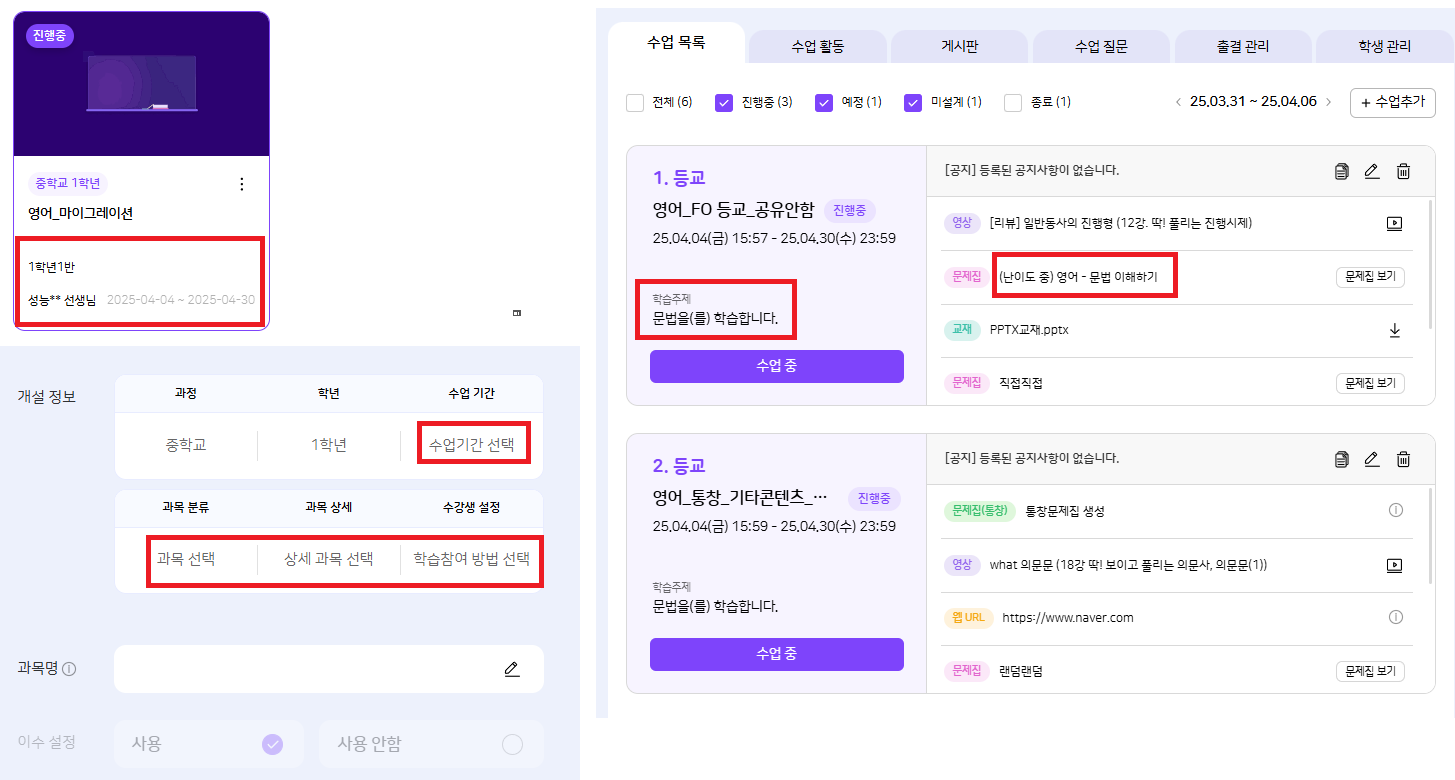Delete lesson 2 using the trash icon
This screenshot has height=780, width=1455.
(x=1403, y=459)
